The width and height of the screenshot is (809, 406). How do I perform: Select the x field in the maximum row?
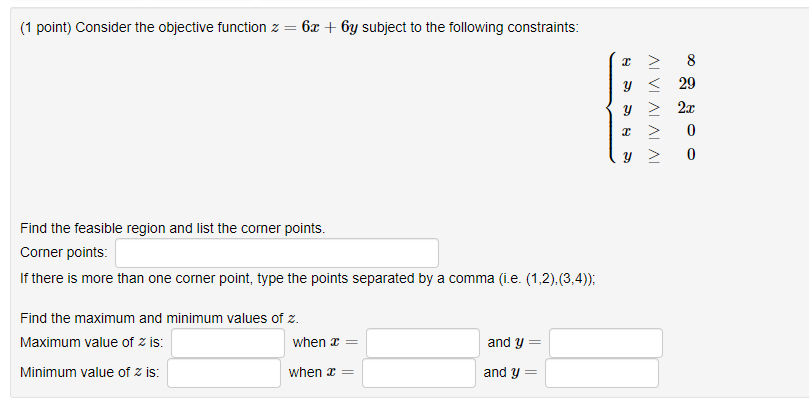423,343
